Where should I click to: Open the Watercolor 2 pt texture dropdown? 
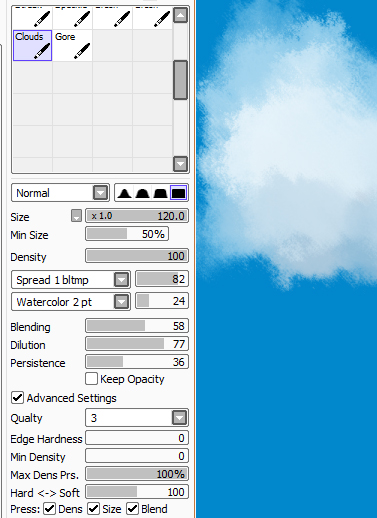click(x=121, y=302)
